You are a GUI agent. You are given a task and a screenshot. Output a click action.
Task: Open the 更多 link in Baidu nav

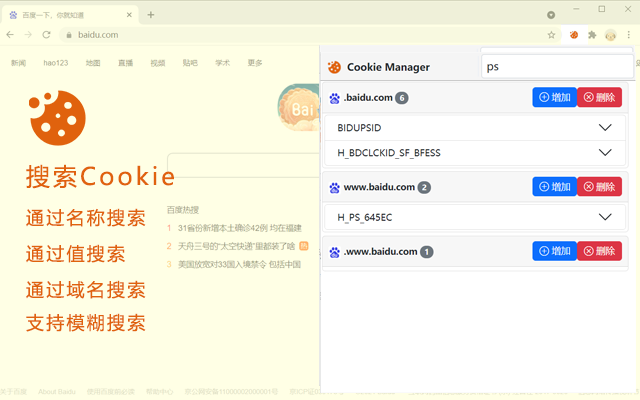(x=255, y=63)
